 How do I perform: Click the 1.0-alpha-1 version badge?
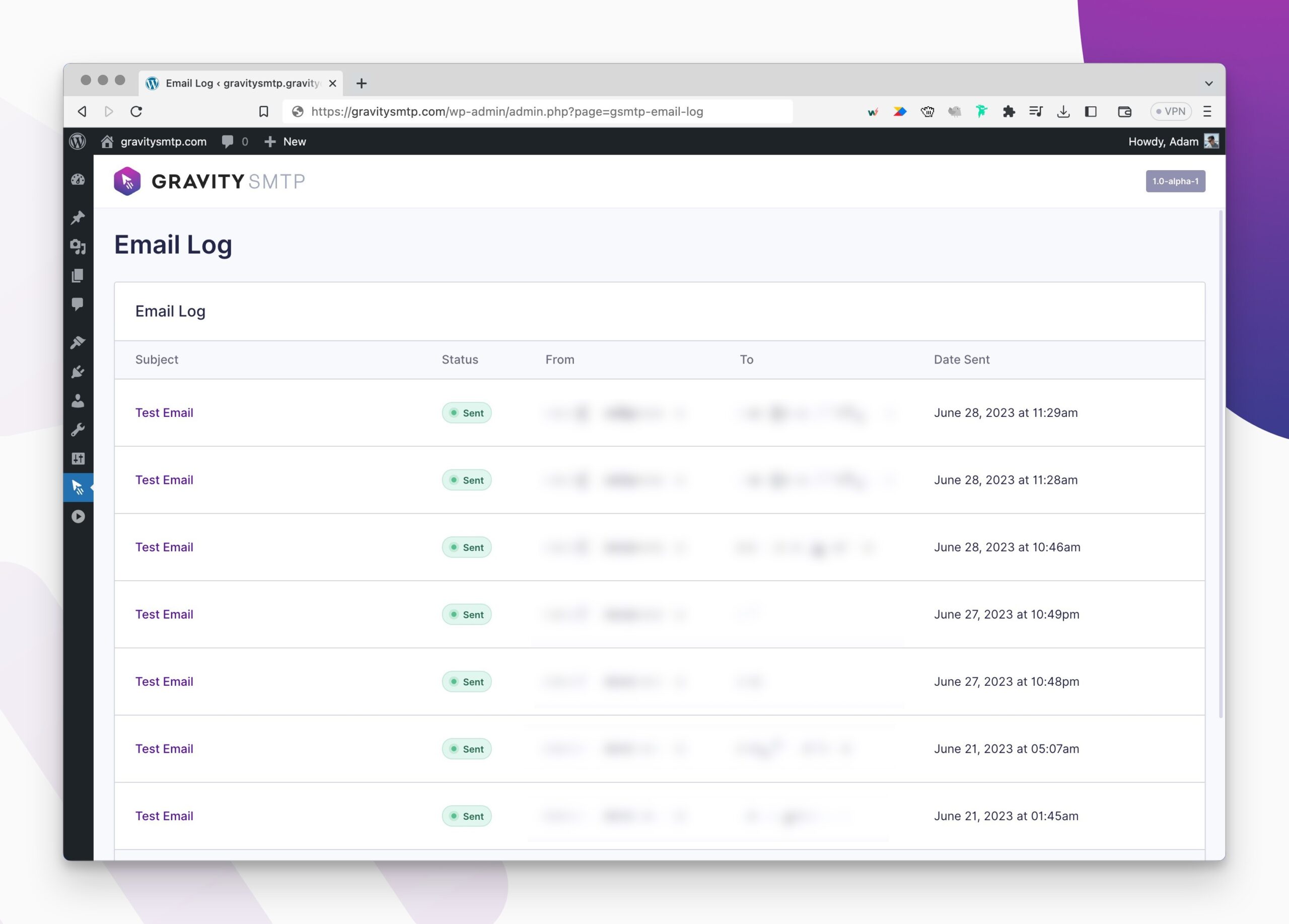(x=1175, y=181)
